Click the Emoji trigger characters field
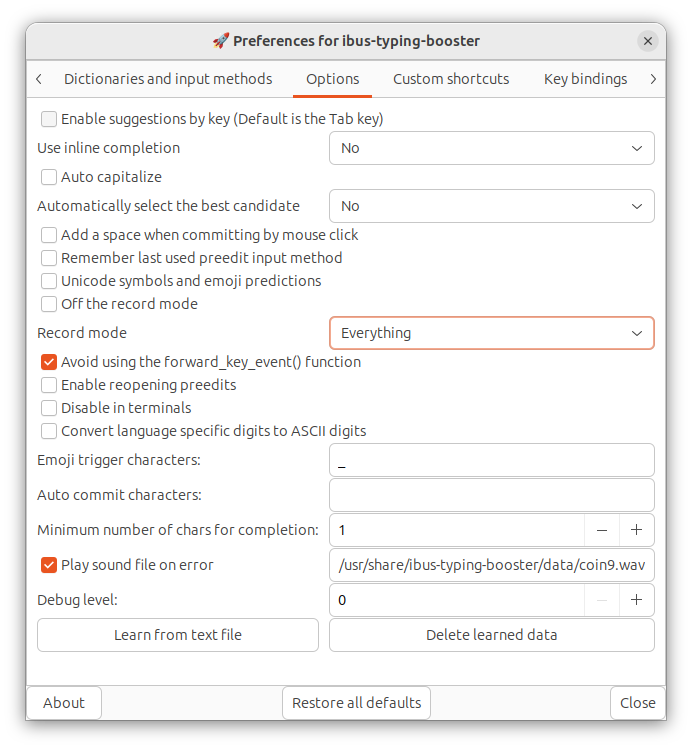The height and width of the screenshot is (749, 692). coord(491,461)
